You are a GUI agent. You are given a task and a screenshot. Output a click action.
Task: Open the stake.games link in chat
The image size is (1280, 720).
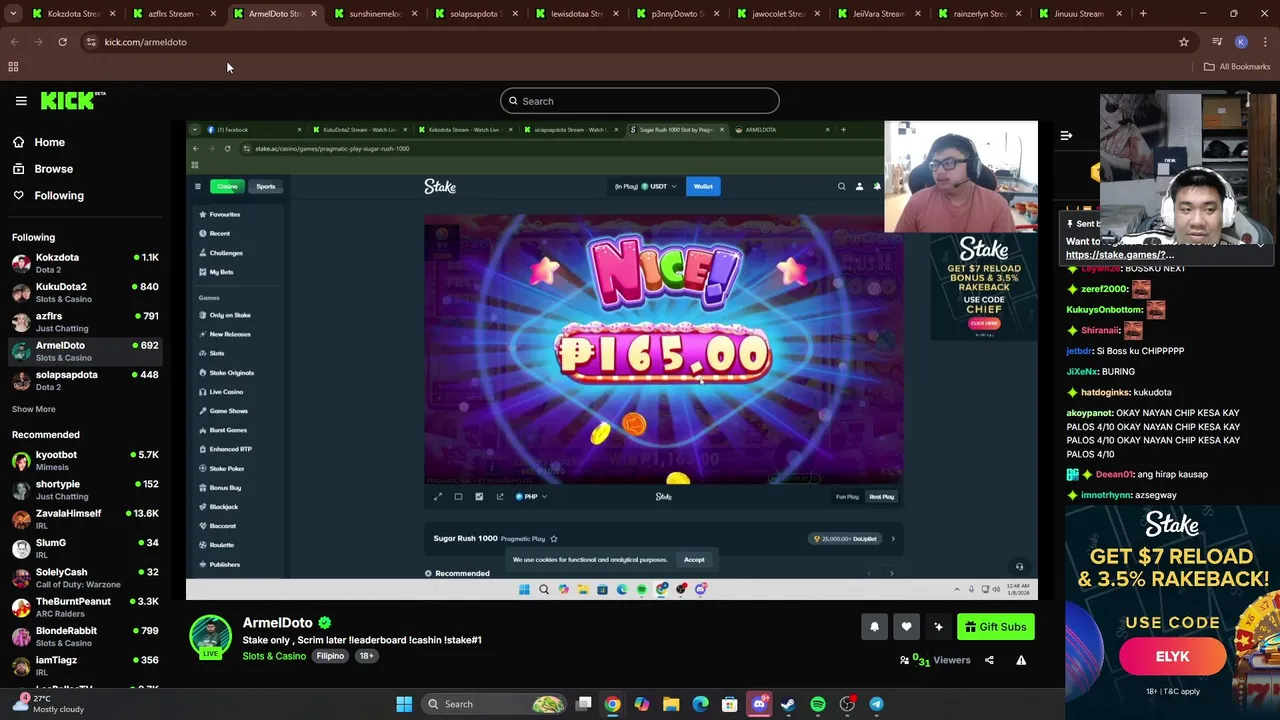[1120, 255]
